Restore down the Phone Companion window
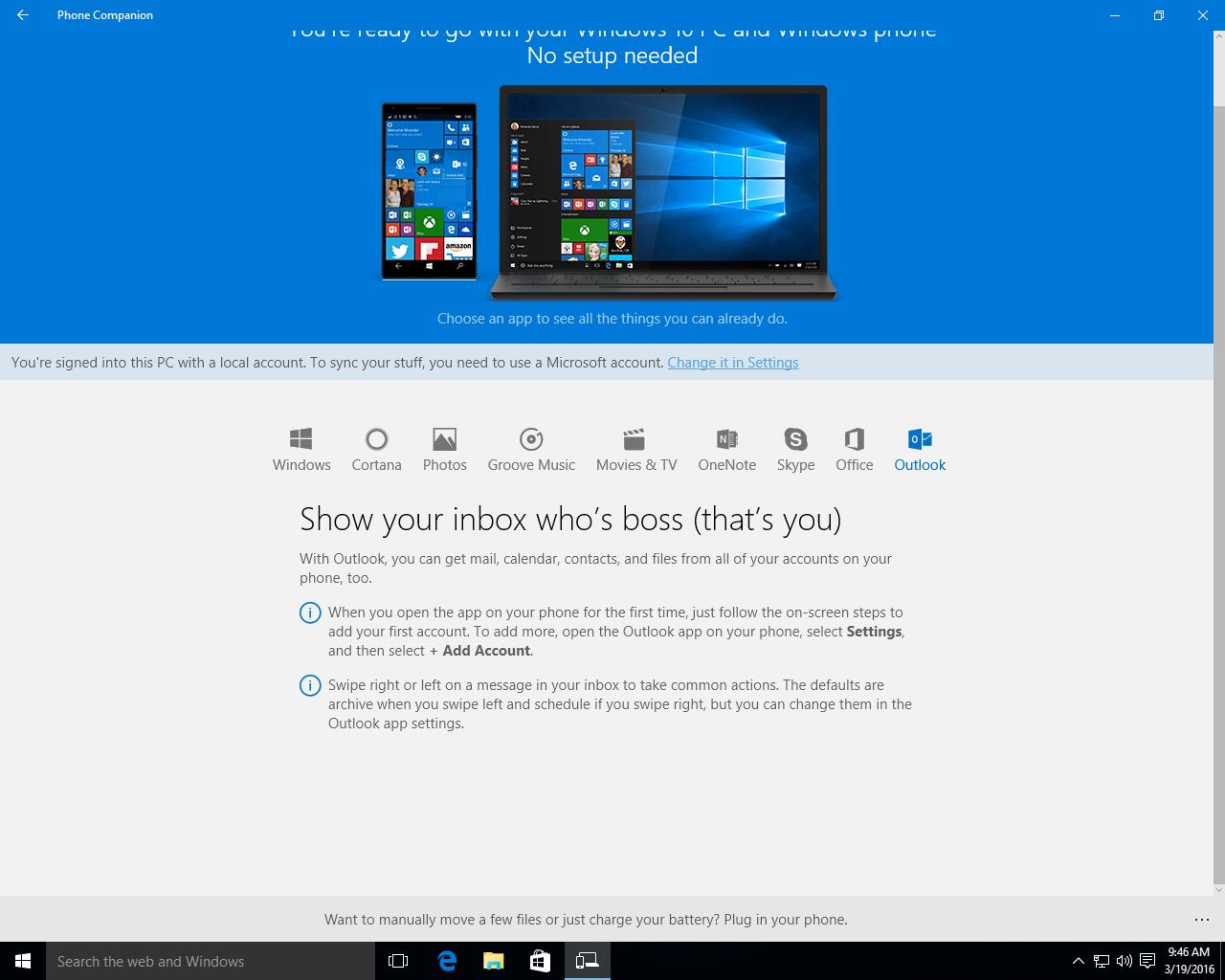Image resolution: width=1225 pixels, height=980 pixels. 1158,15
